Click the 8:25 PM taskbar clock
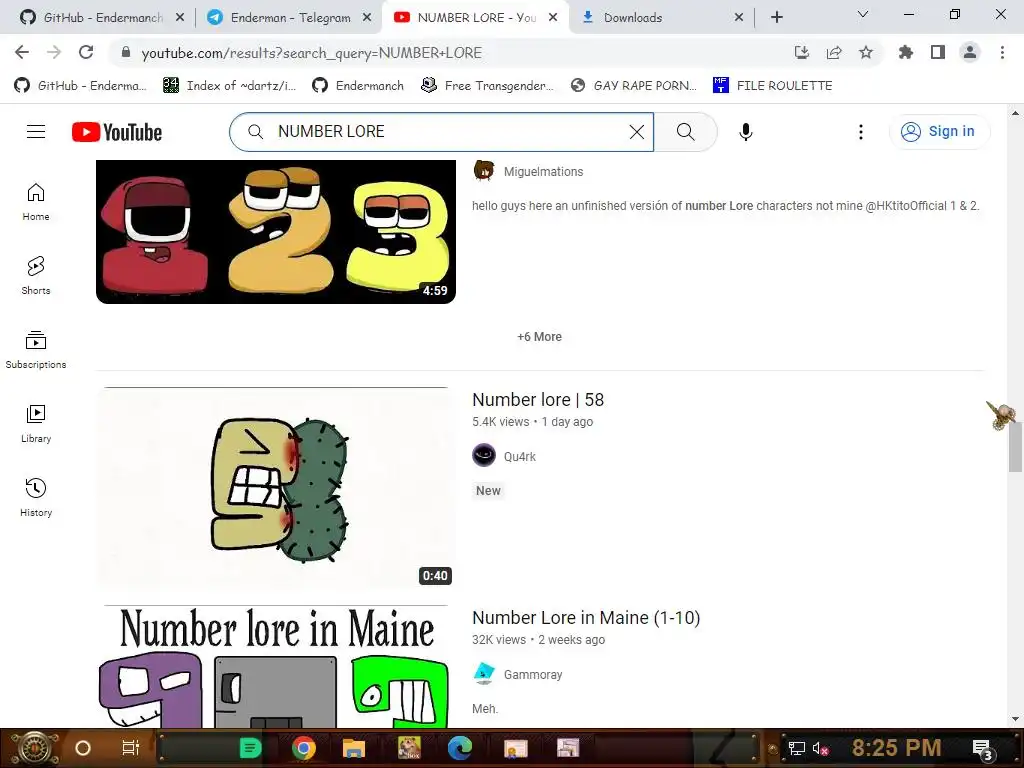1024x768 pixels. click(x=896, y=748)
